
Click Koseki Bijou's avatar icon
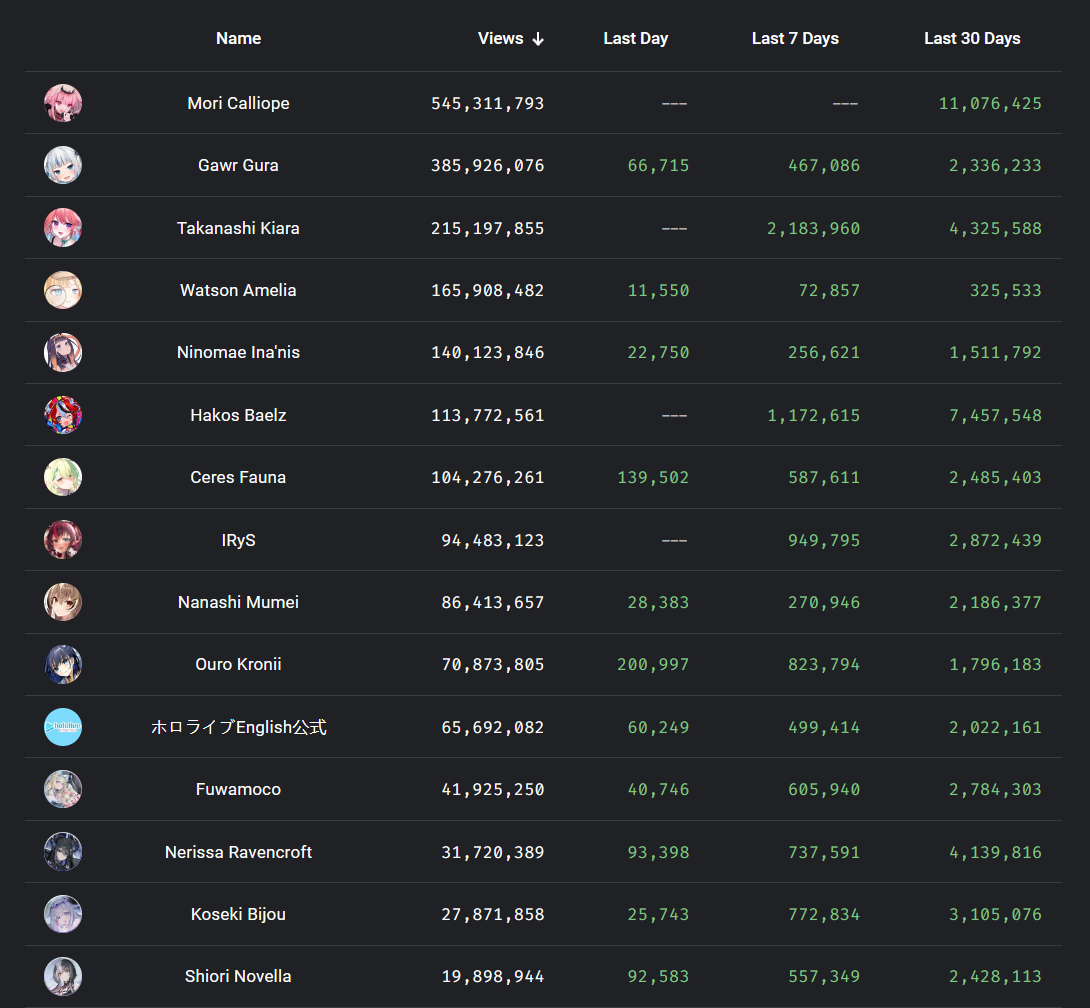(63, 913)
